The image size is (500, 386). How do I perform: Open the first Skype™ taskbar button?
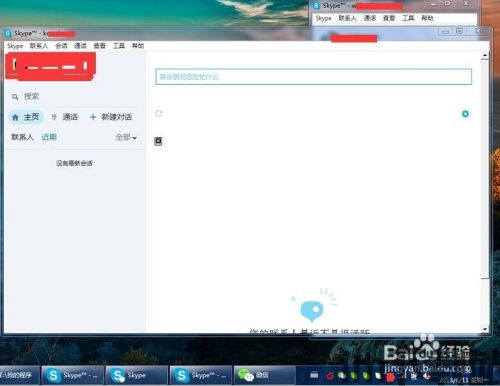tap(72, 375)
